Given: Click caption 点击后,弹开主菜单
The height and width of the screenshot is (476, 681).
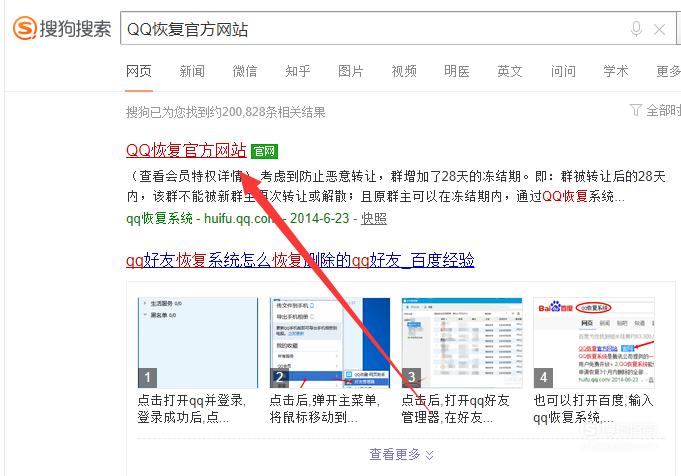Looking at the screenshot, I should pos(324,409).
